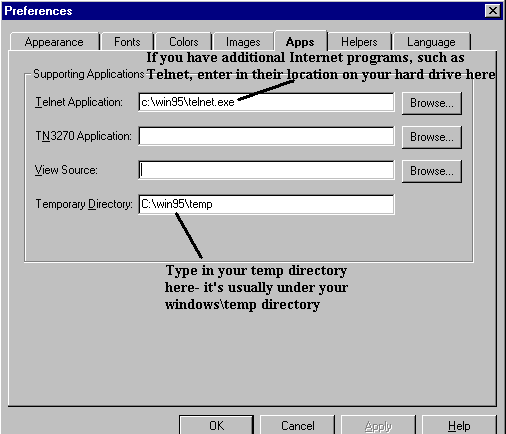This screenshot has width=506, height=434.
Task: Confirm preferences with OK button
Action: point(217,425)
